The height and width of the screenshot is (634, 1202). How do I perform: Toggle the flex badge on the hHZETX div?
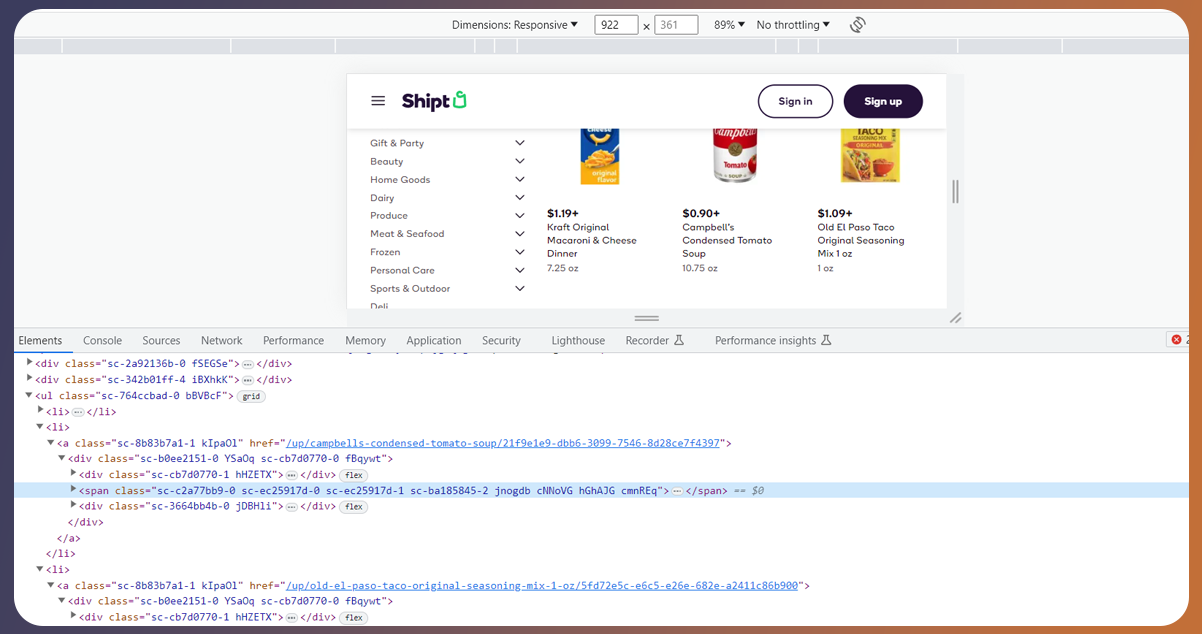point(353,475)
